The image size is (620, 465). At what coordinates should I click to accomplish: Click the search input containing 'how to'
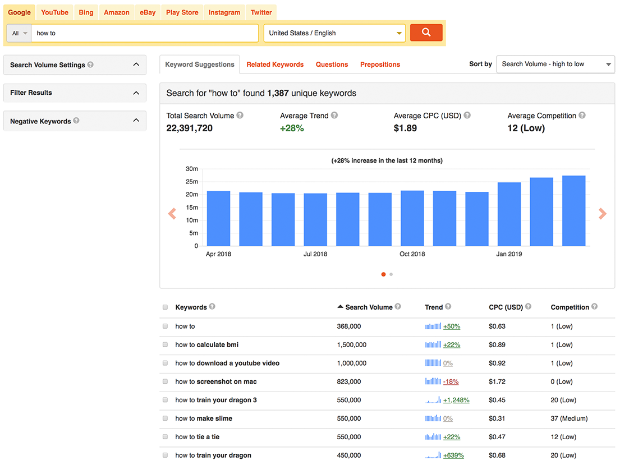(145, 33)
